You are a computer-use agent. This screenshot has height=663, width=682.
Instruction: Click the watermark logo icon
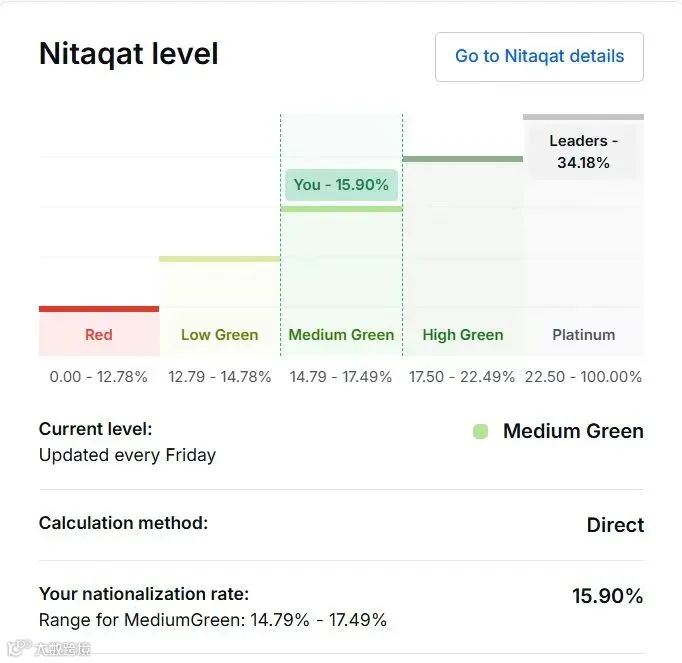tap(19, 648)
